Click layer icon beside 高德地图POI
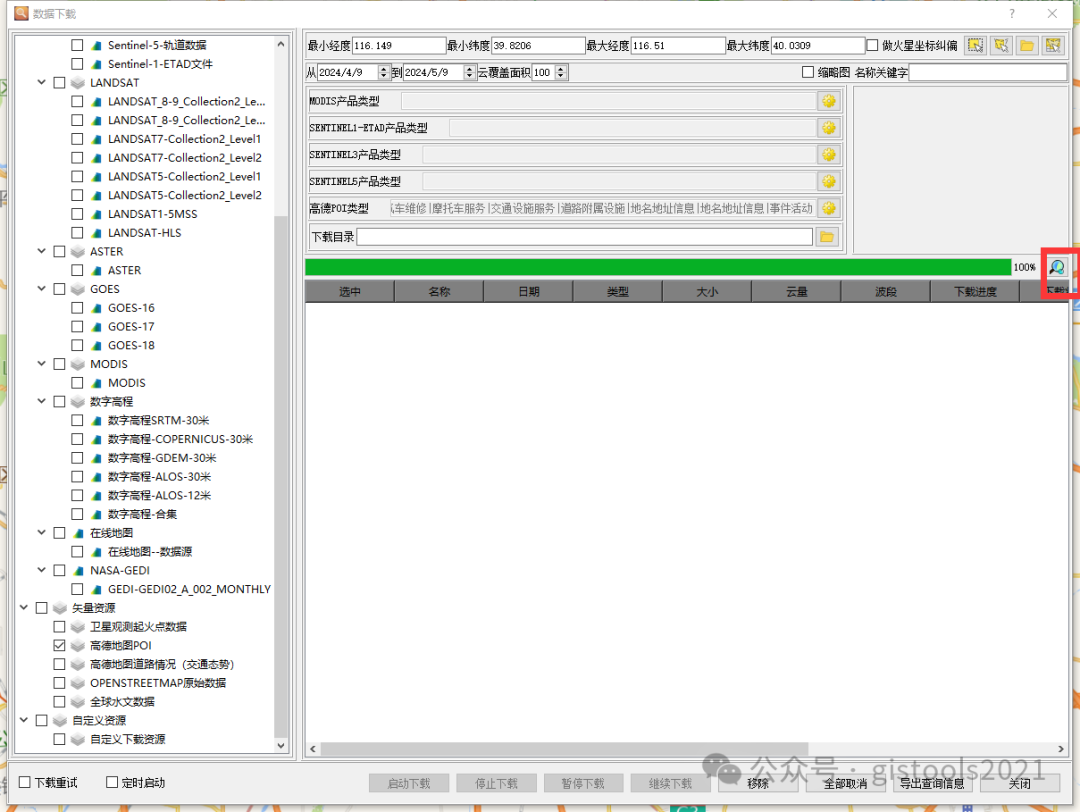1080x812 pixels. 78,646
